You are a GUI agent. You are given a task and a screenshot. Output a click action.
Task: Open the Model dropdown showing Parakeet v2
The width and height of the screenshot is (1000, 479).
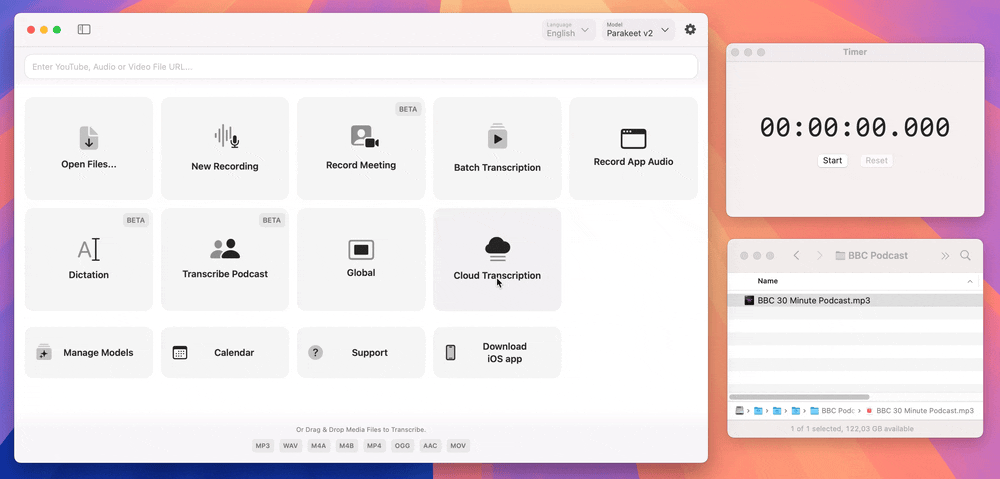(x=638, y=30)
